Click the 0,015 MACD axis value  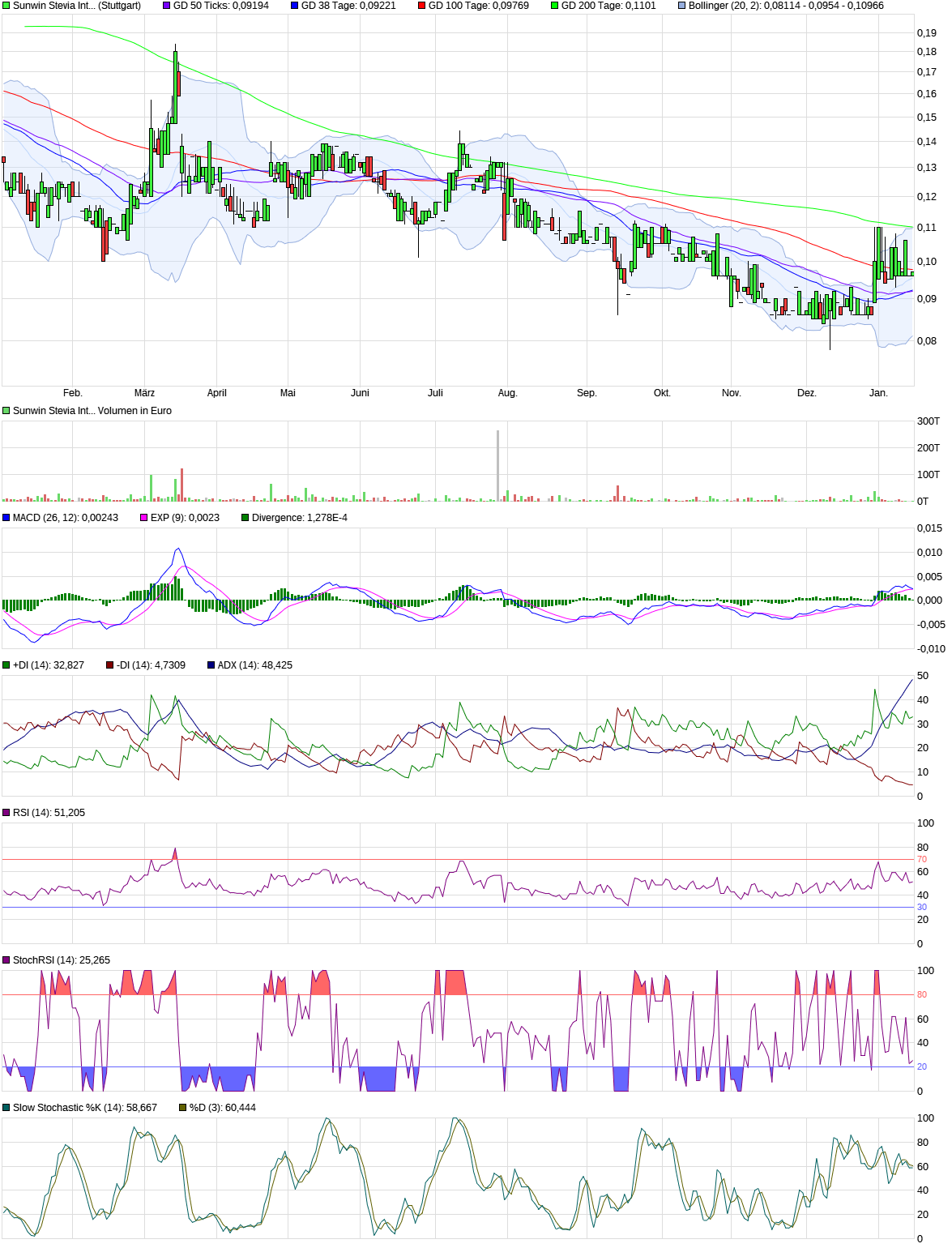click(930, 528)
